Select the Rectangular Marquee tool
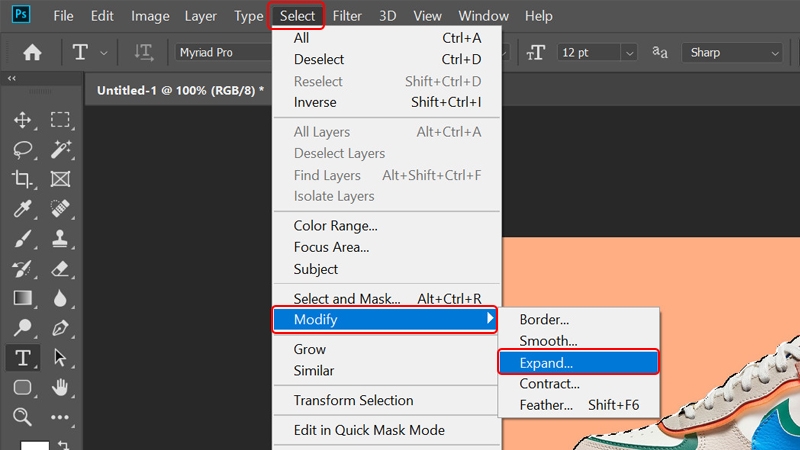Viewport: 800px width, 450px height. click(60, 120)
